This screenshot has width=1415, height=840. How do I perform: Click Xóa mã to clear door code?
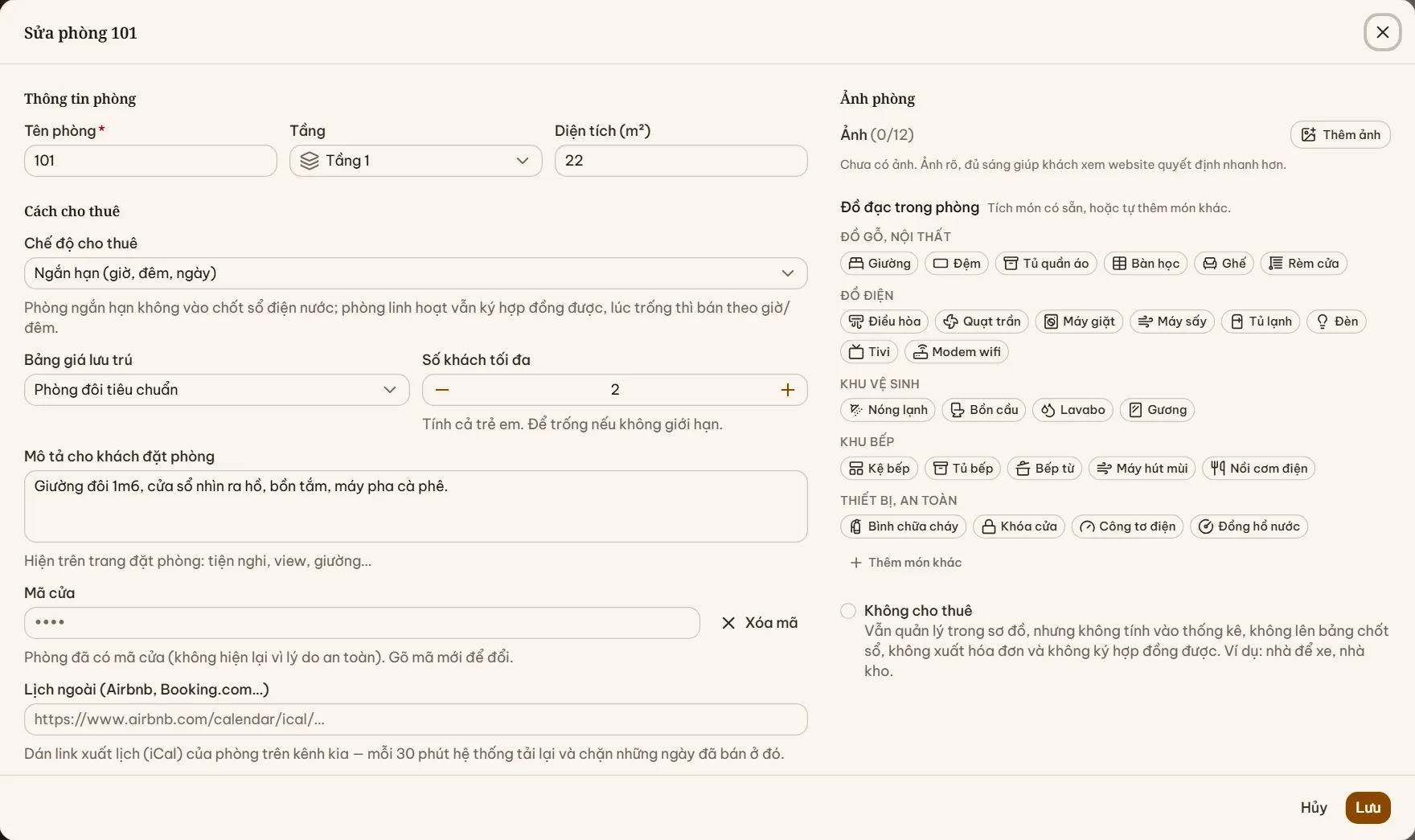click(759, 623)
